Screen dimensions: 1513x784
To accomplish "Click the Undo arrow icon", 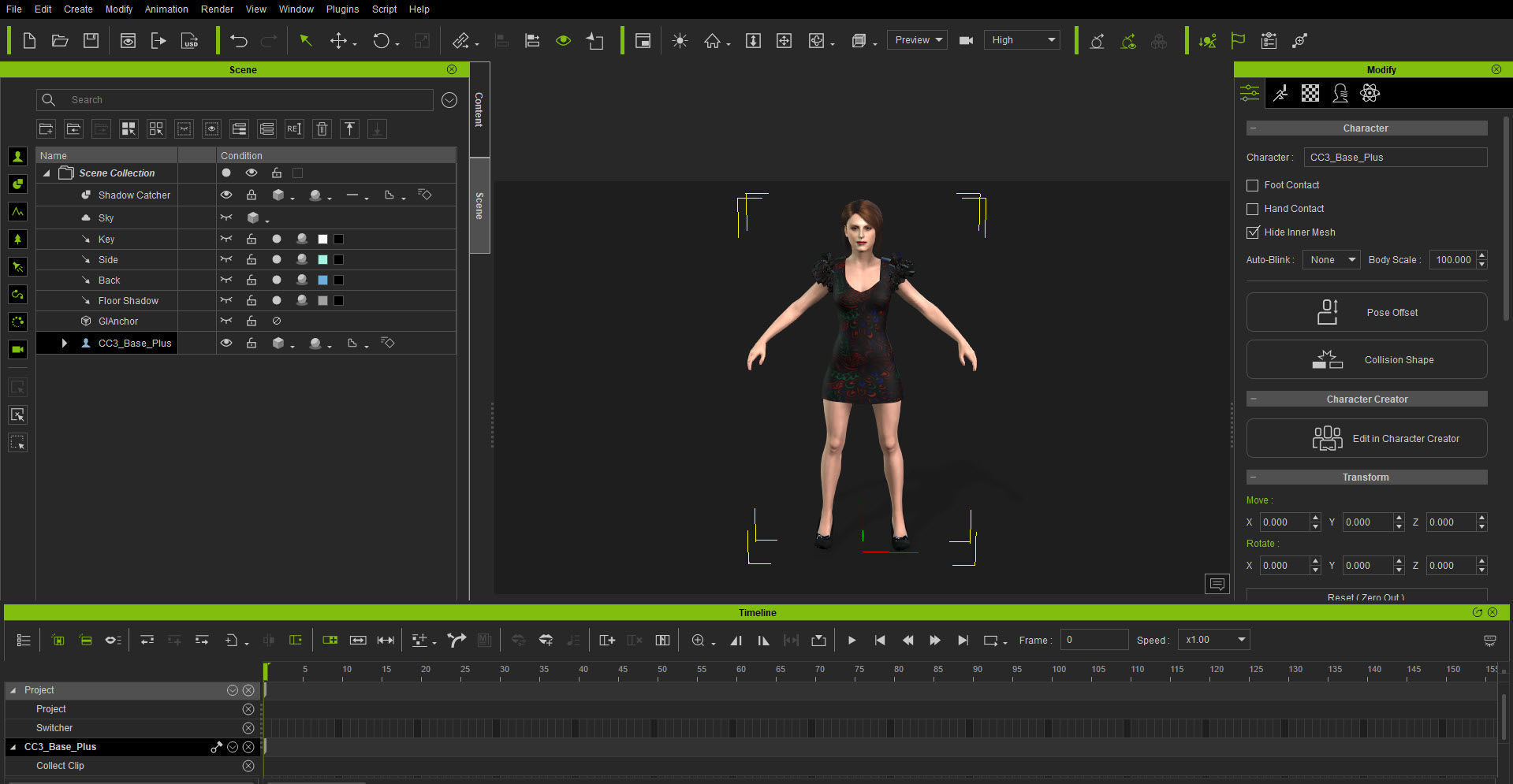I will [x=239, y=40].
